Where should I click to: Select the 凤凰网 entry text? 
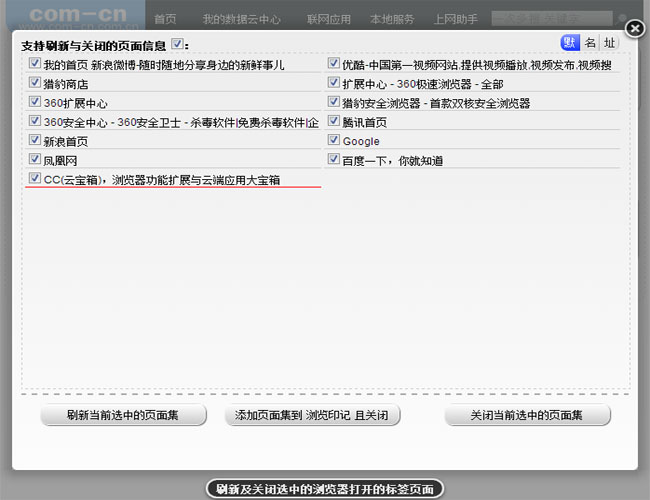click(61, 160)
